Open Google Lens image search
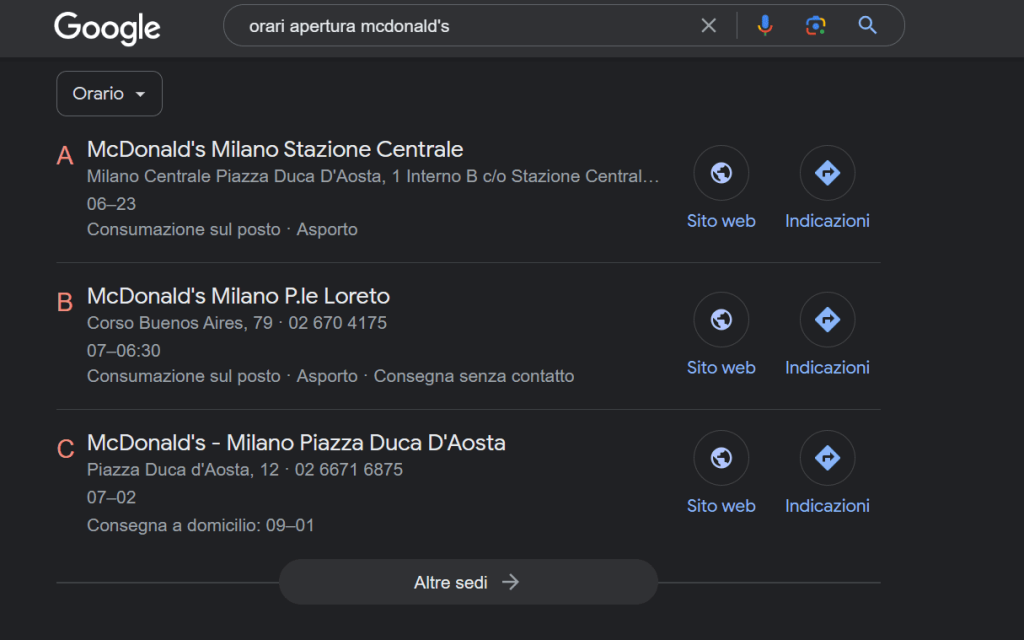This screenshot has width=1024, height=640. pyautogui.click(x=816, y=26)
